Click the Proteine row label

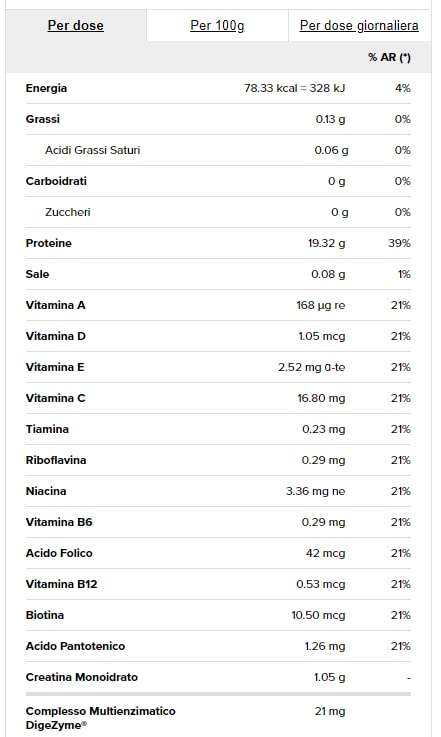48,243
